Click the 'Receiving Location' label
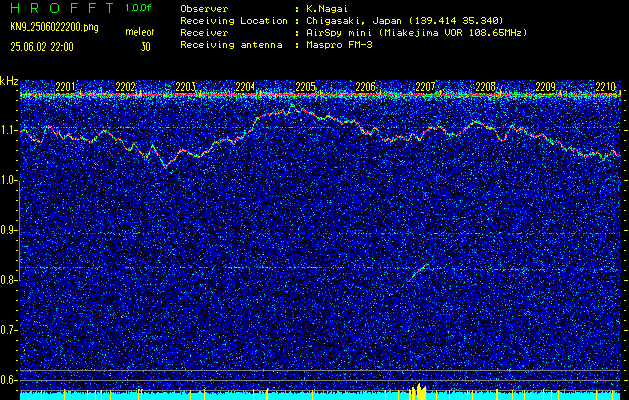Viewport: 629px width, 400px height. tap(234, 21)
